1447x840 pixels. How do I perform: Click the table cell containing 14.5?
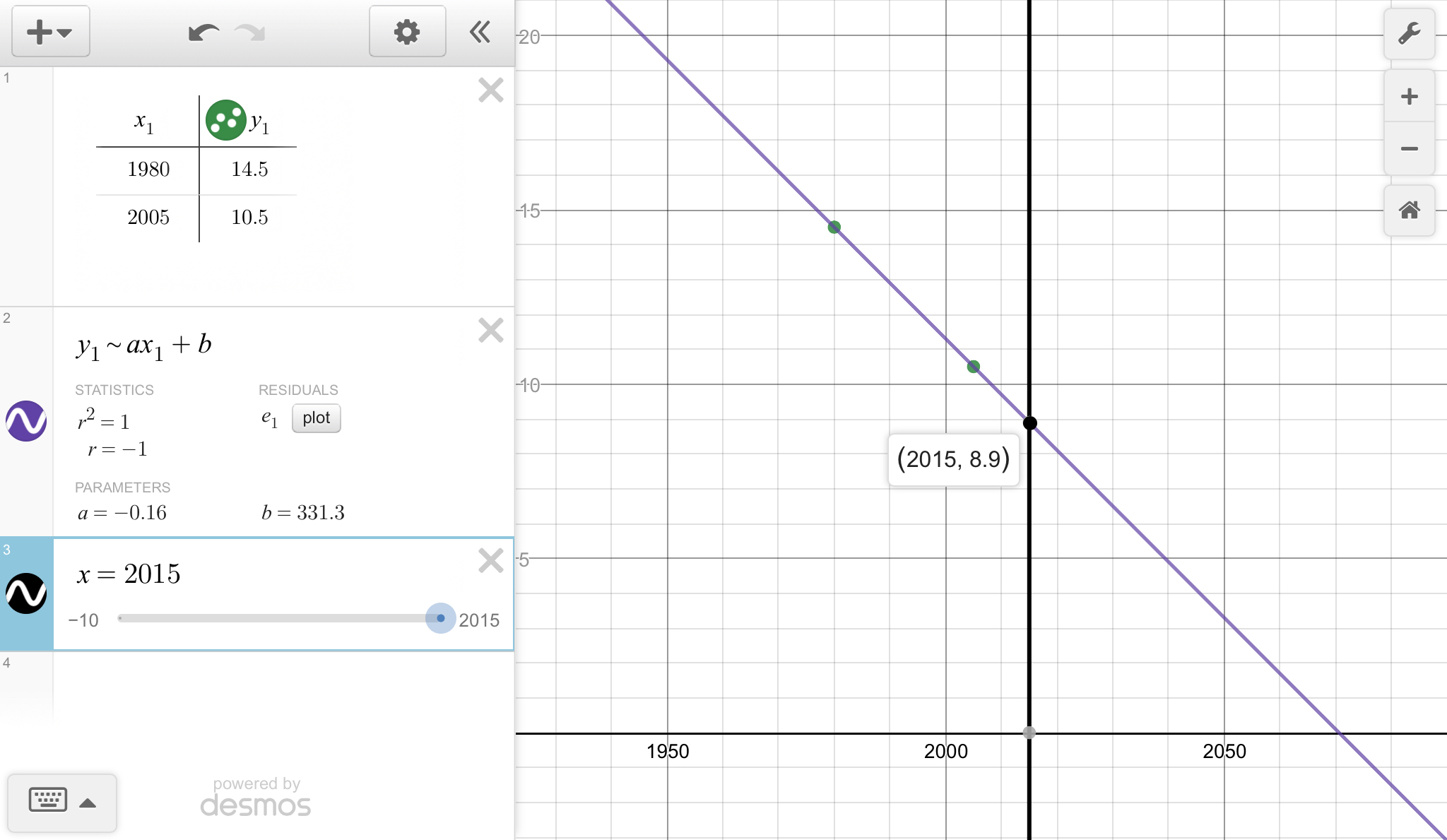pos(249,170)
